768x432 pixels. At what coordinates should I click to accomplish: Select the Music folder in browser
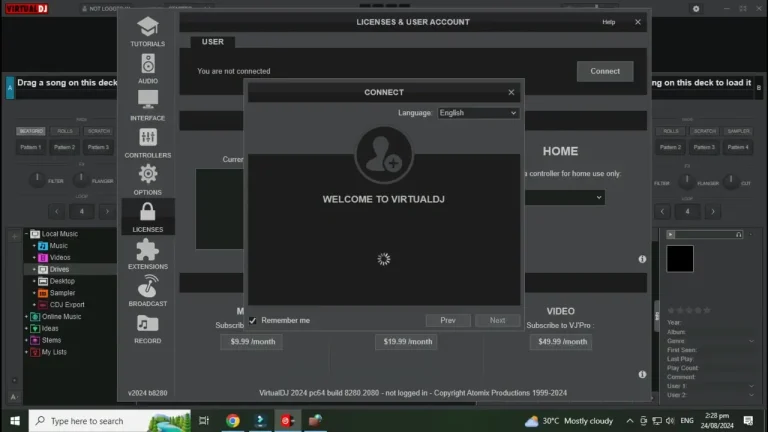tap(58, 246)
